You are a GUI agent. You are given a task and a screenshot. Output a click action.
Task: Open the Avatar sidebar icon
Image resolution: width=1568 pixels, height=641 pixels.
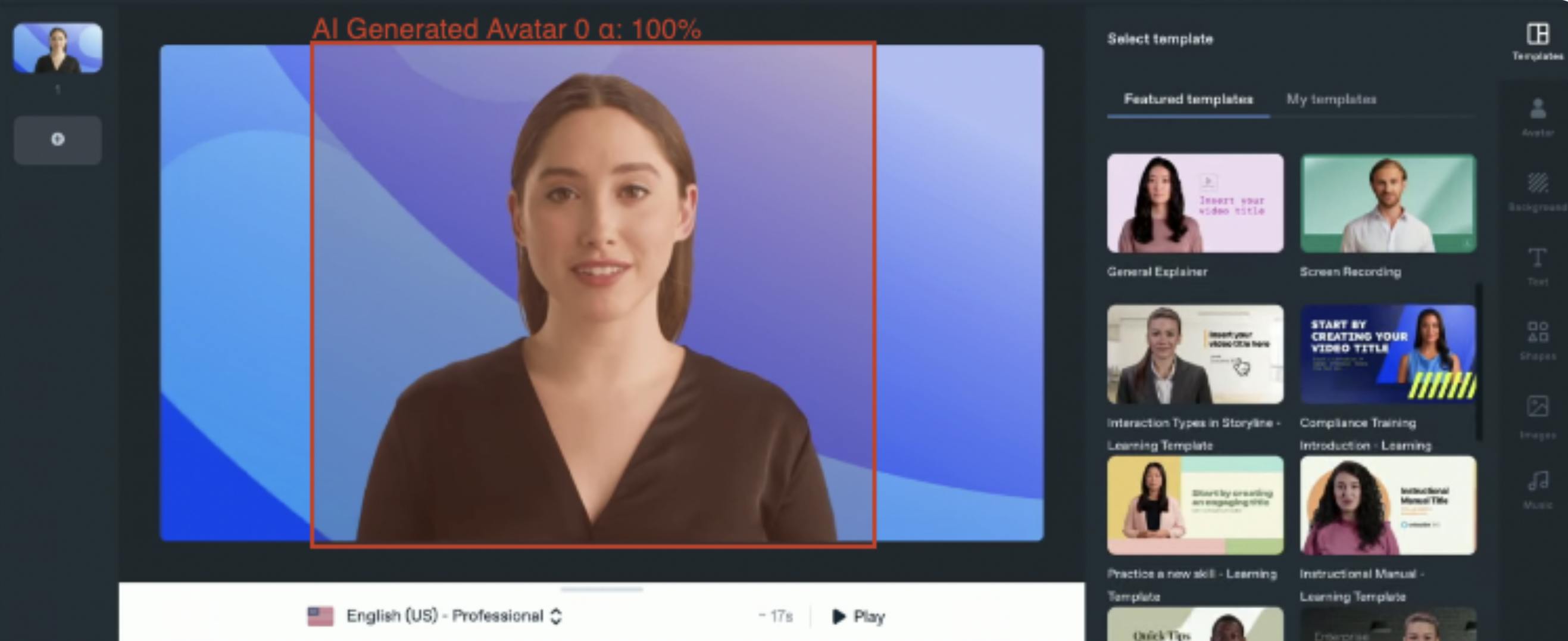tap(1538, 117)
